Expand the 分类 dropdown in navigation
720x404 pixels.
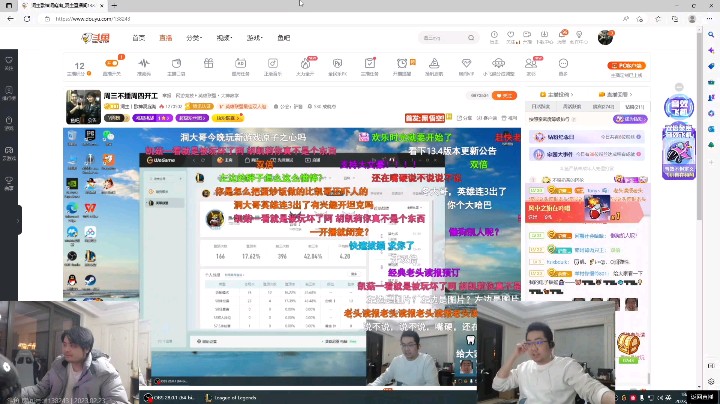point(194,38)
